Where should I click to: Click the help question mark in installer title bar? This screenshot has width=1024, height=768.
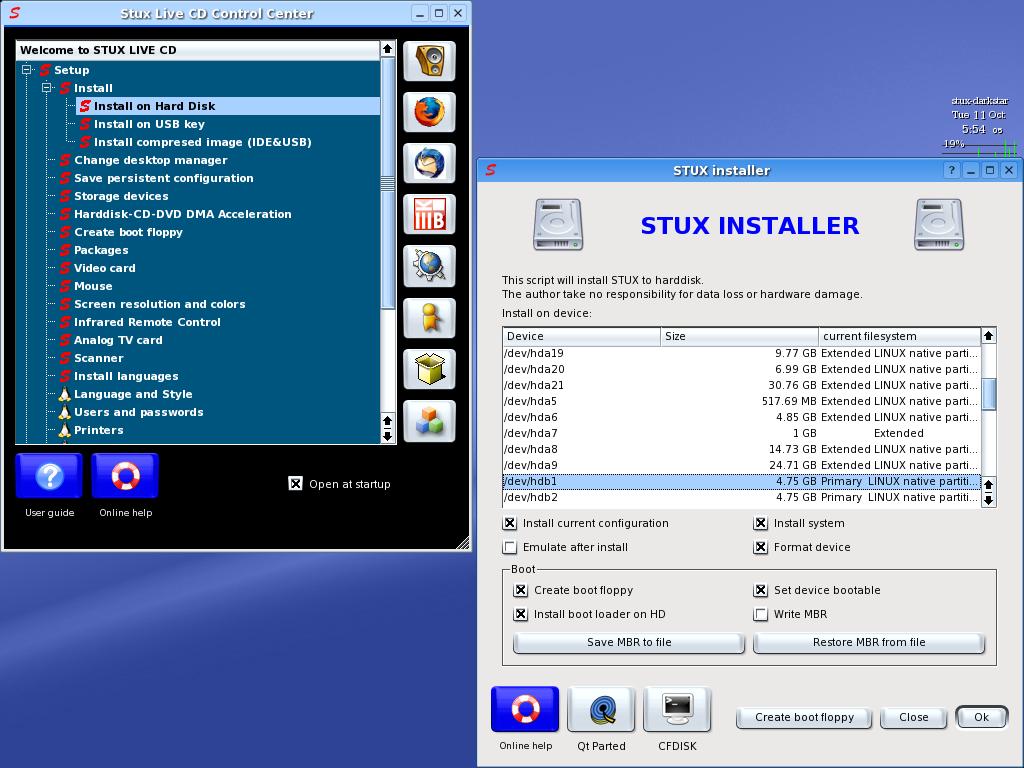[x=952, y=170]
